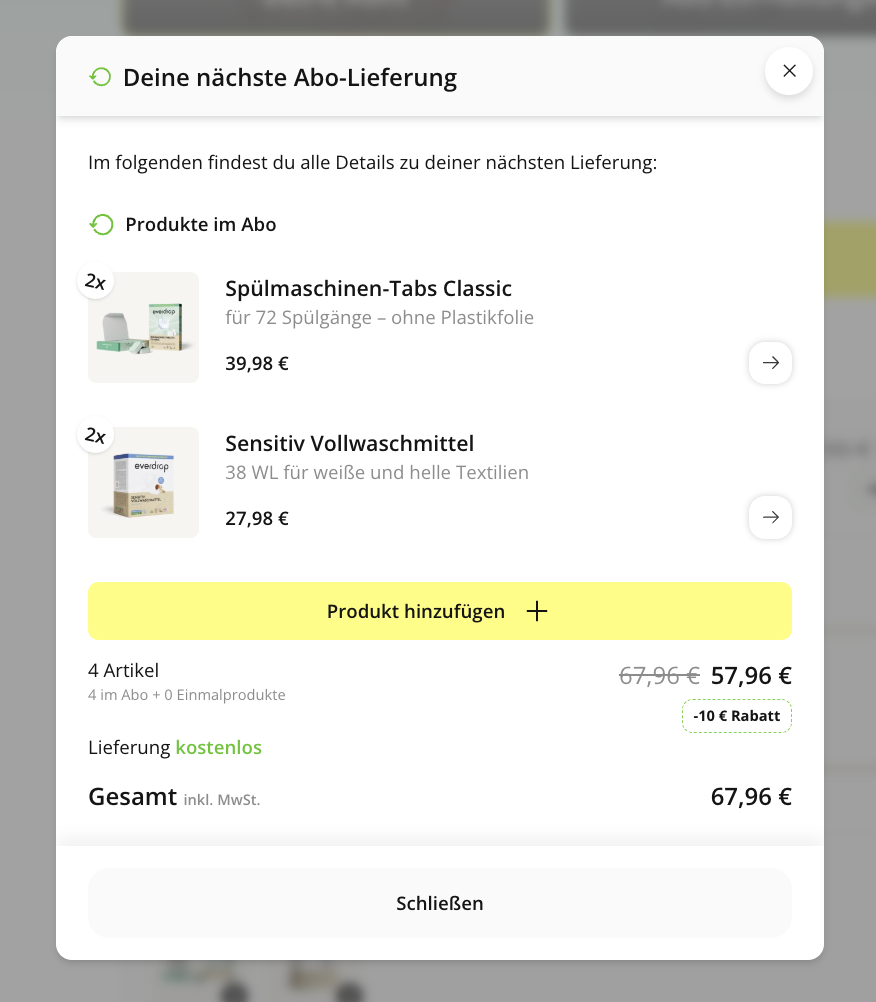This screenshot has height=1002, width=876.
Task: Open the Spülmaschinen-Tabs Classic product title
Action: [x=368, y=289]
